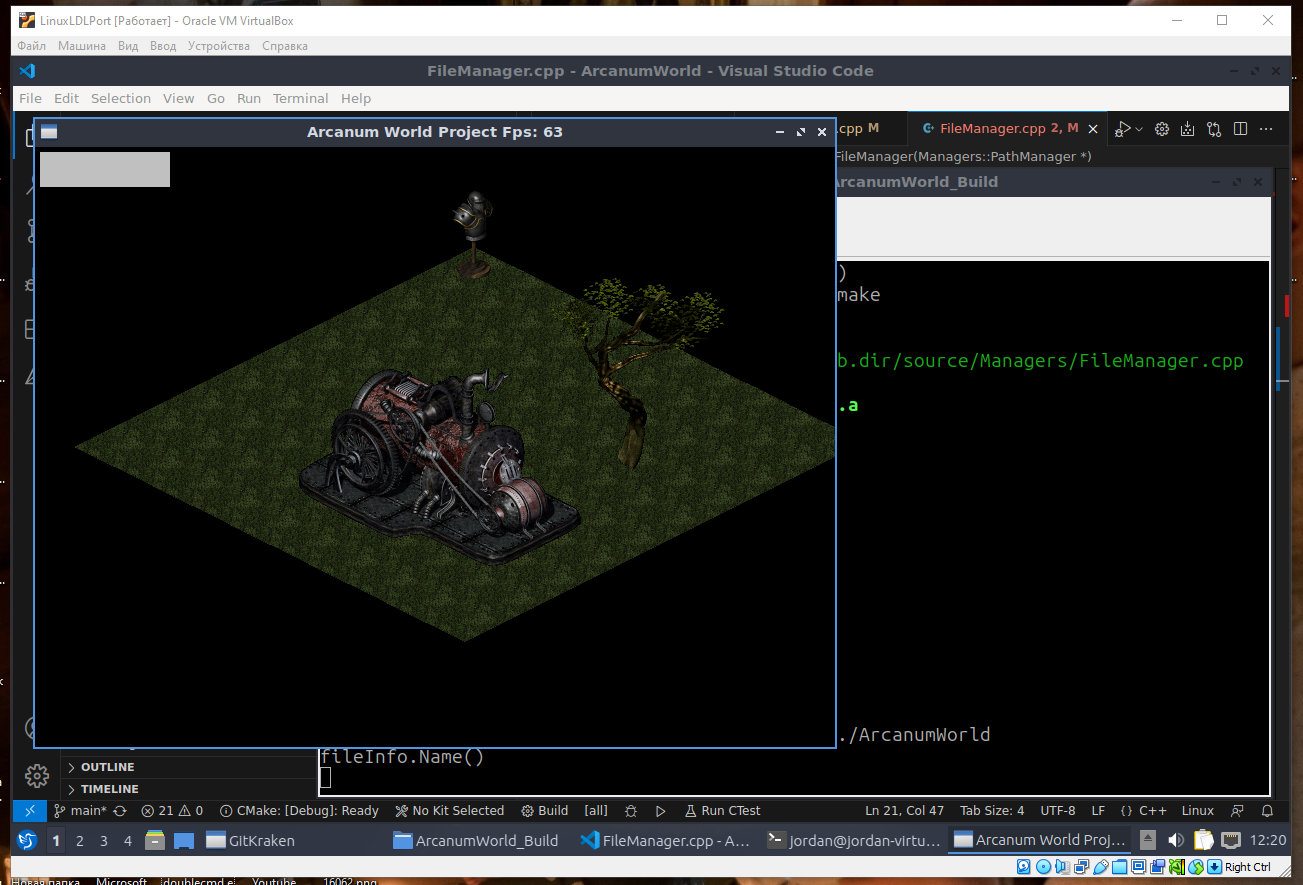Image resolution: width=1303 pixels, height=885 pixels.
Task: Open the Run and Debug file button
Action: click(x=1123, y=129)
